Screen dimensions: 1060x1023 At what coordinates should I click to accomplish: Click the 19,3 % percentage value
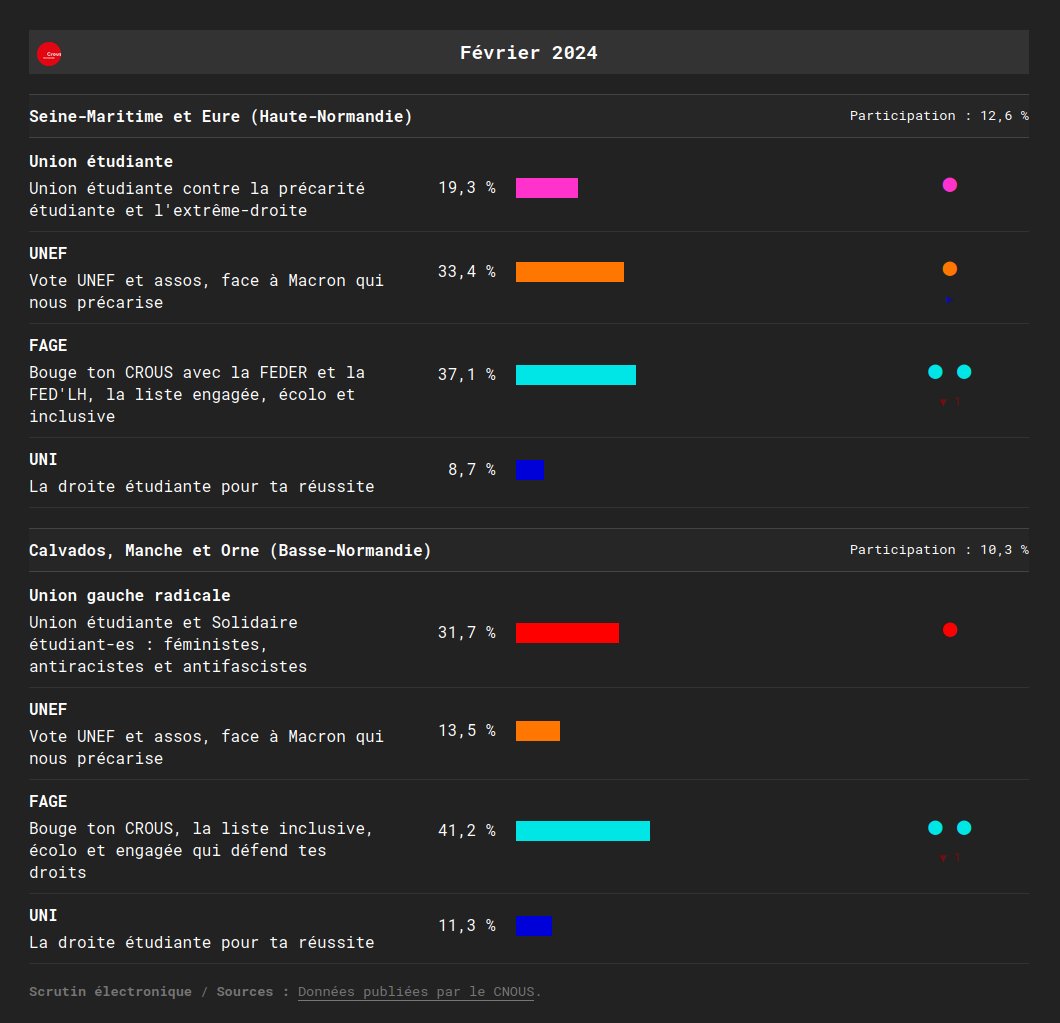466,187
